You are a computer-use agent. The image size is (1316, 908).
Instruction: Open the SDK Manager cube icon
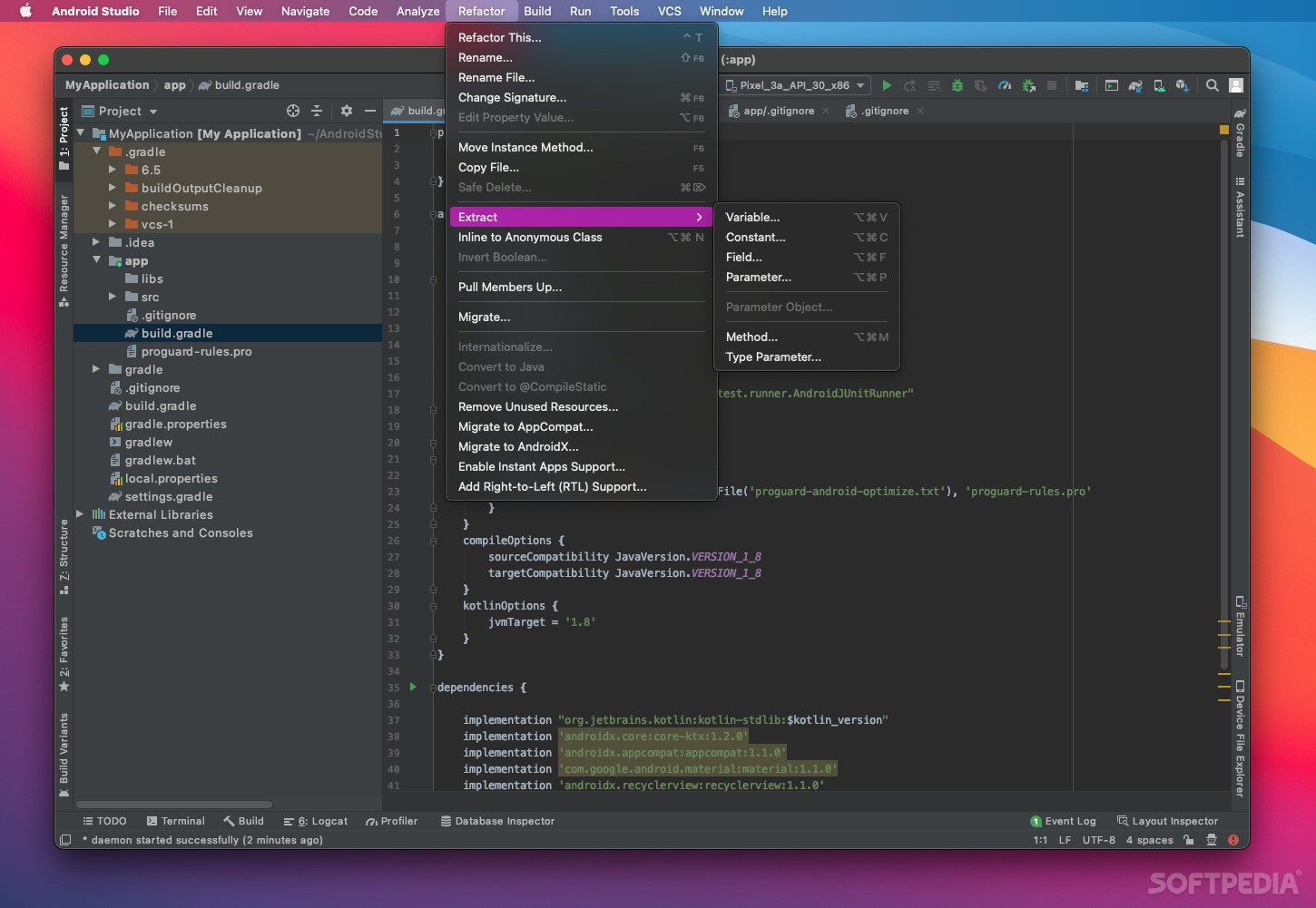tap(1183, 85)
